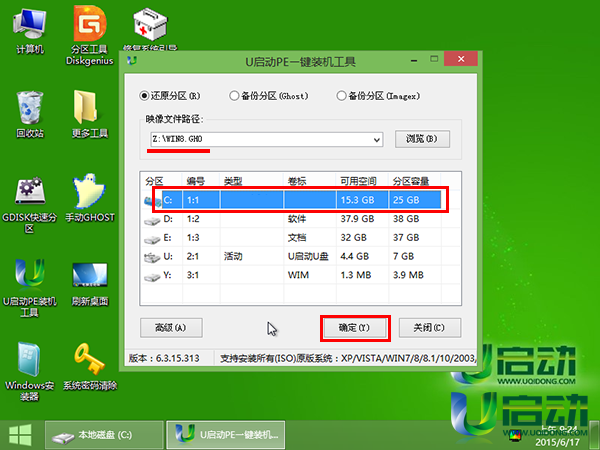Launch 分区工具 Diskgenius icon
The width and height of the screenshot is (600, 450).
tap(90, 36)
